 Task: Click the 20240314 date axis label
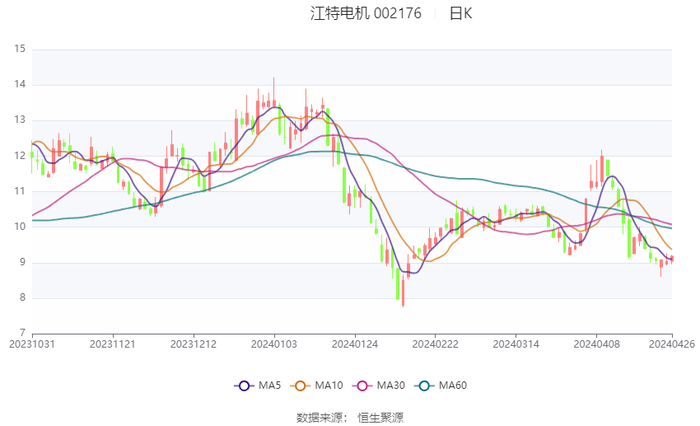click(x=515, y=343)
